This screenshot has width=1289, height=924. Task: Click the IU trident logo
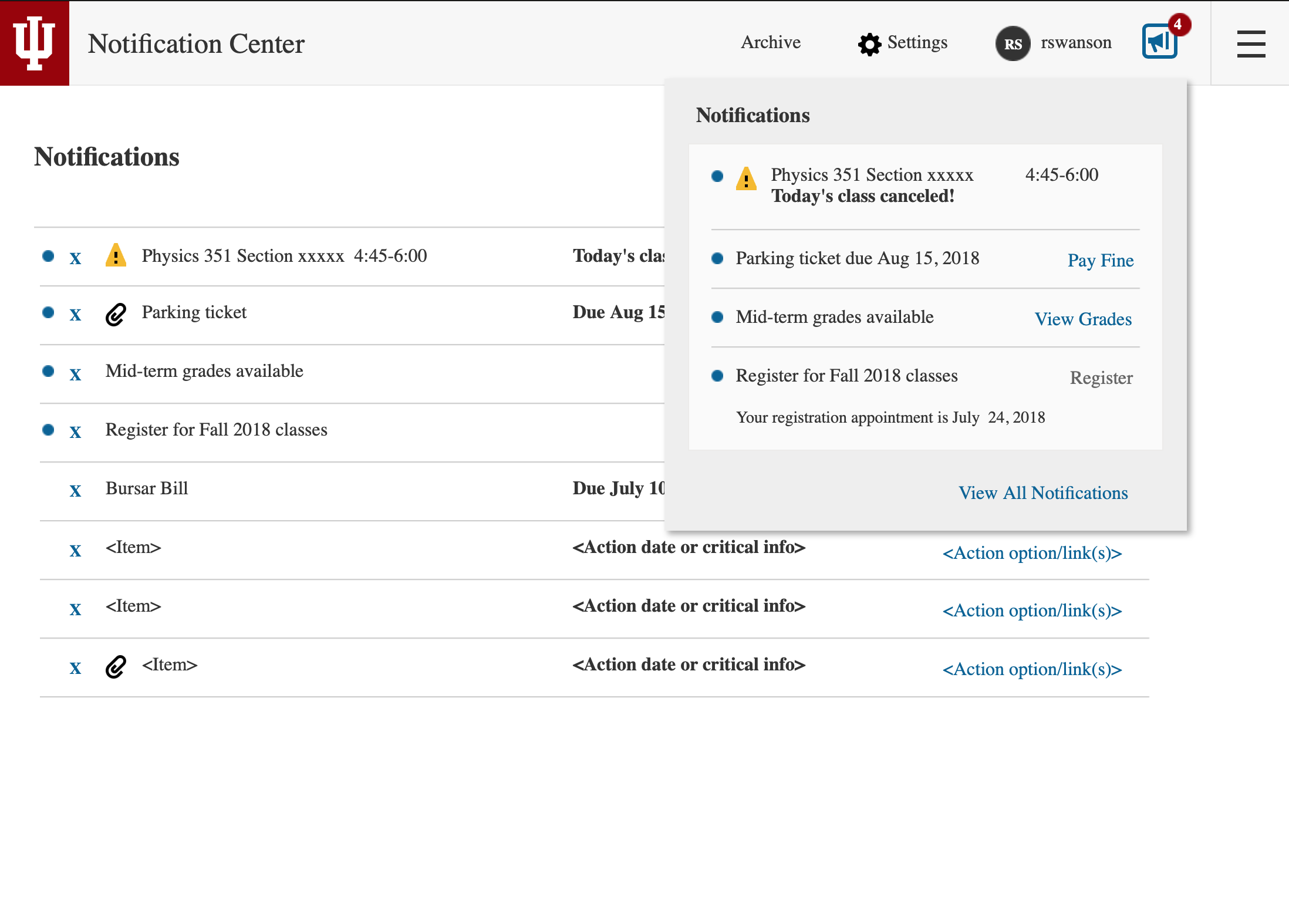point(34,43)
